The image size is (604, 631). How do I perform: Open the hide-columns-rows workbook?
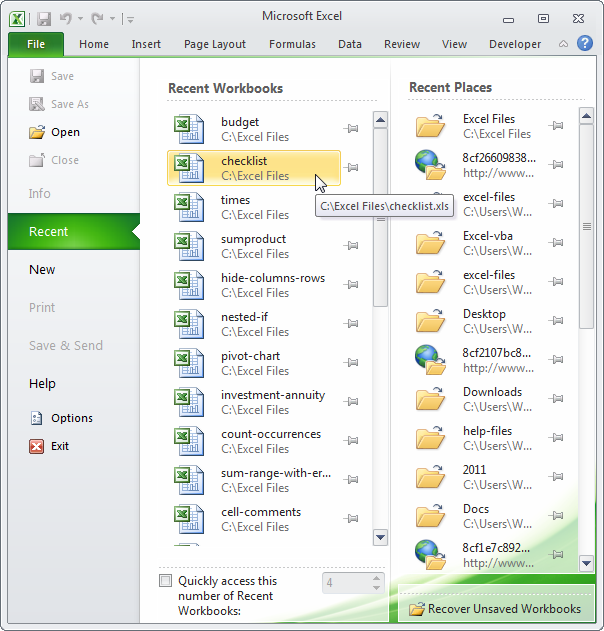pos(254,285)
